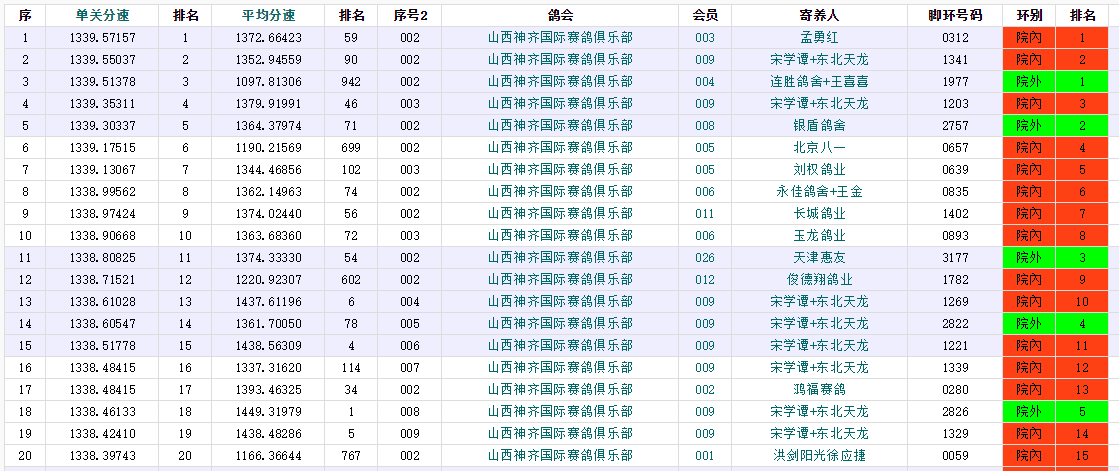Viewport: 1119px width, 471px height.
Task: Click red 院内 cell in row 1
Action: point(1029,38)
